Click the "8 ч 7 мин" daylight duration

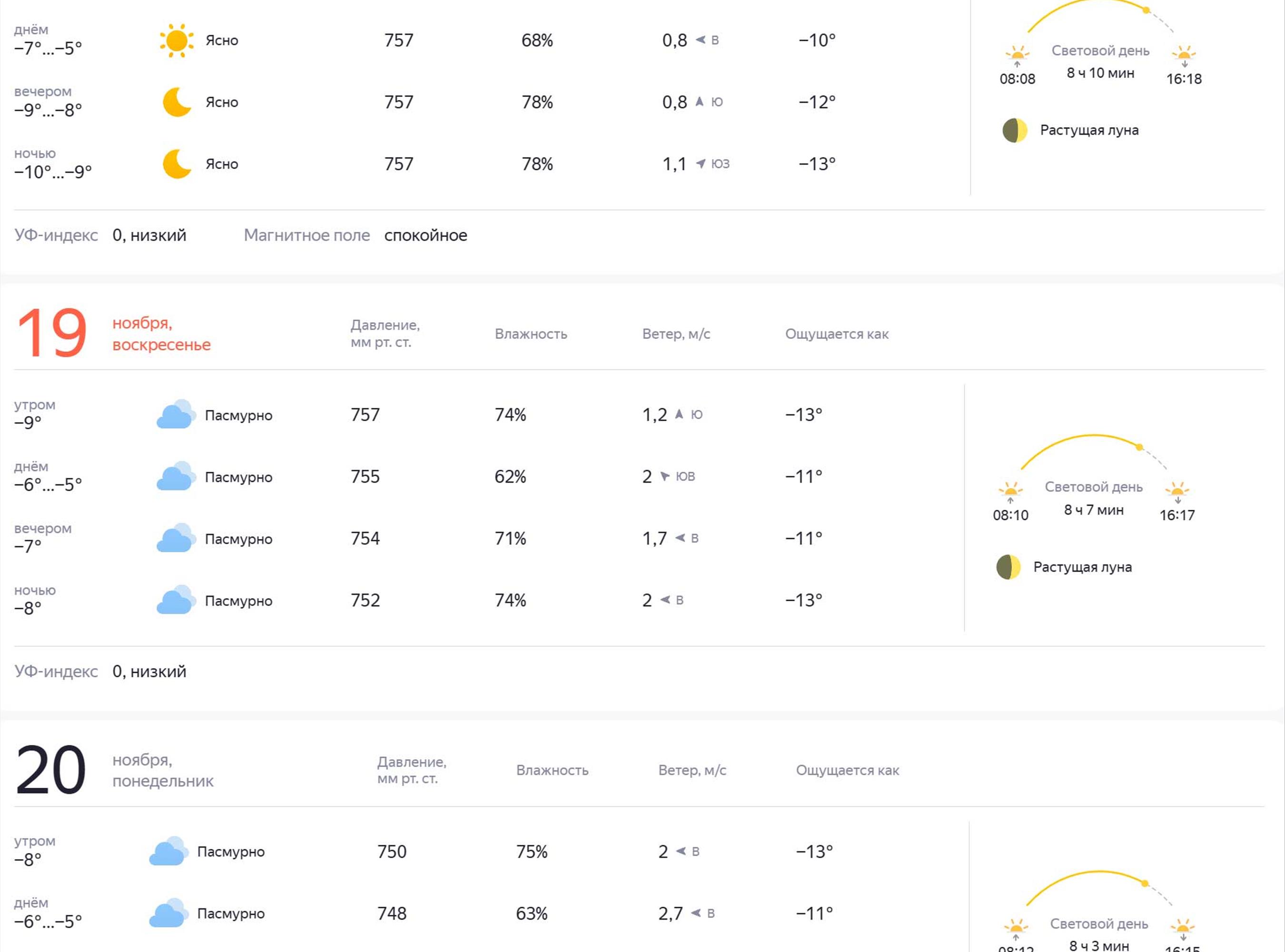click(x=1093, y=510)
